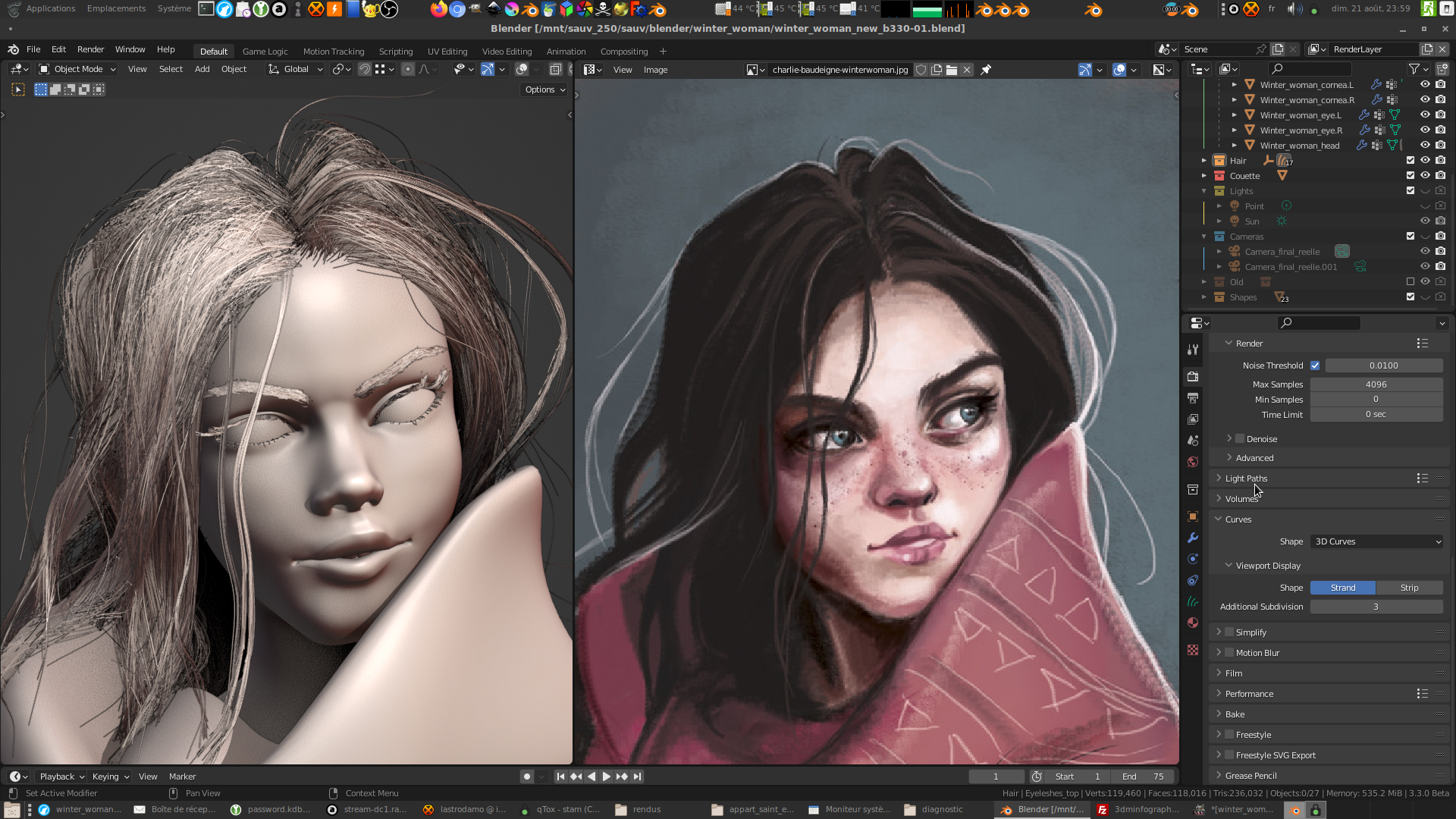Toggle proportional editing in 3D viewport header
The height and width of the screenshot is (819, 1456).
coord(408,69)
